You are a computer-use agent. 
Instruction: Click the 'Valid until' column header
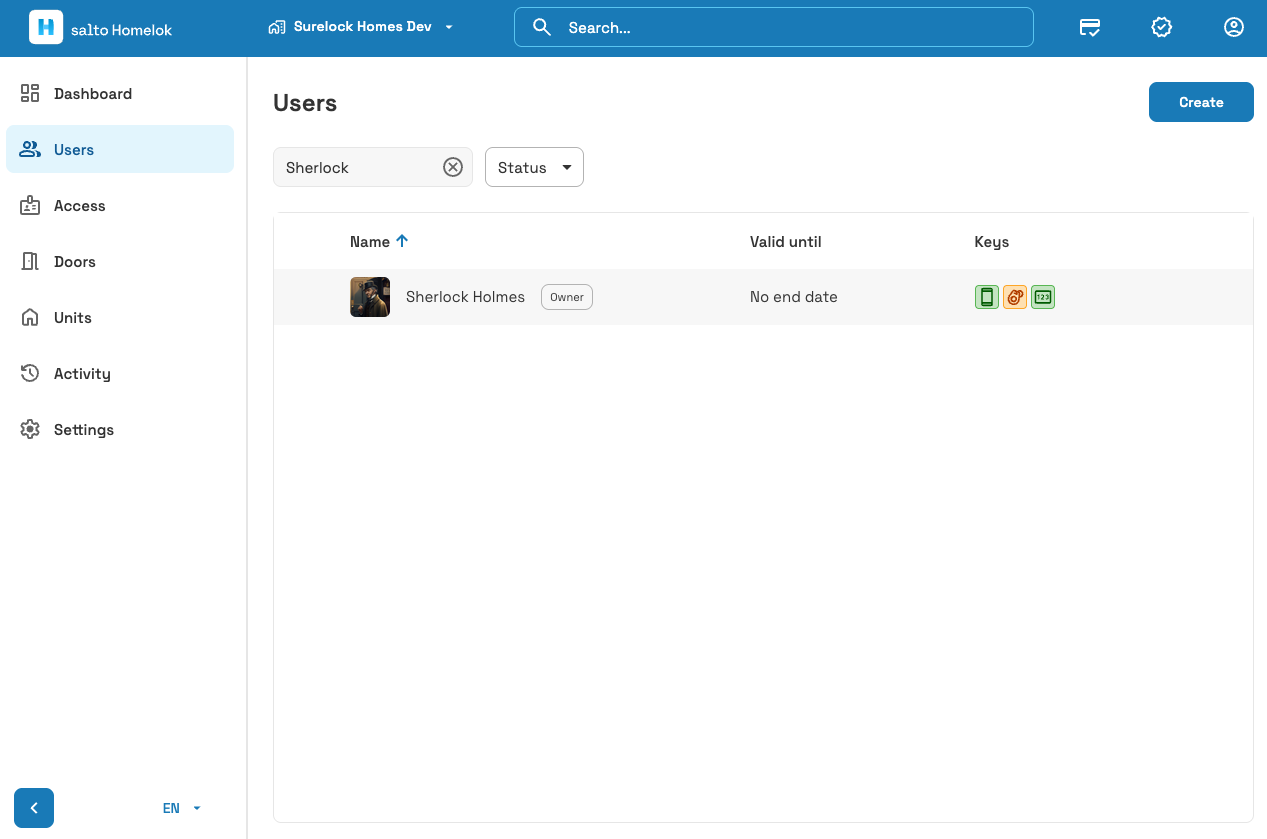(x=786, y=242)
